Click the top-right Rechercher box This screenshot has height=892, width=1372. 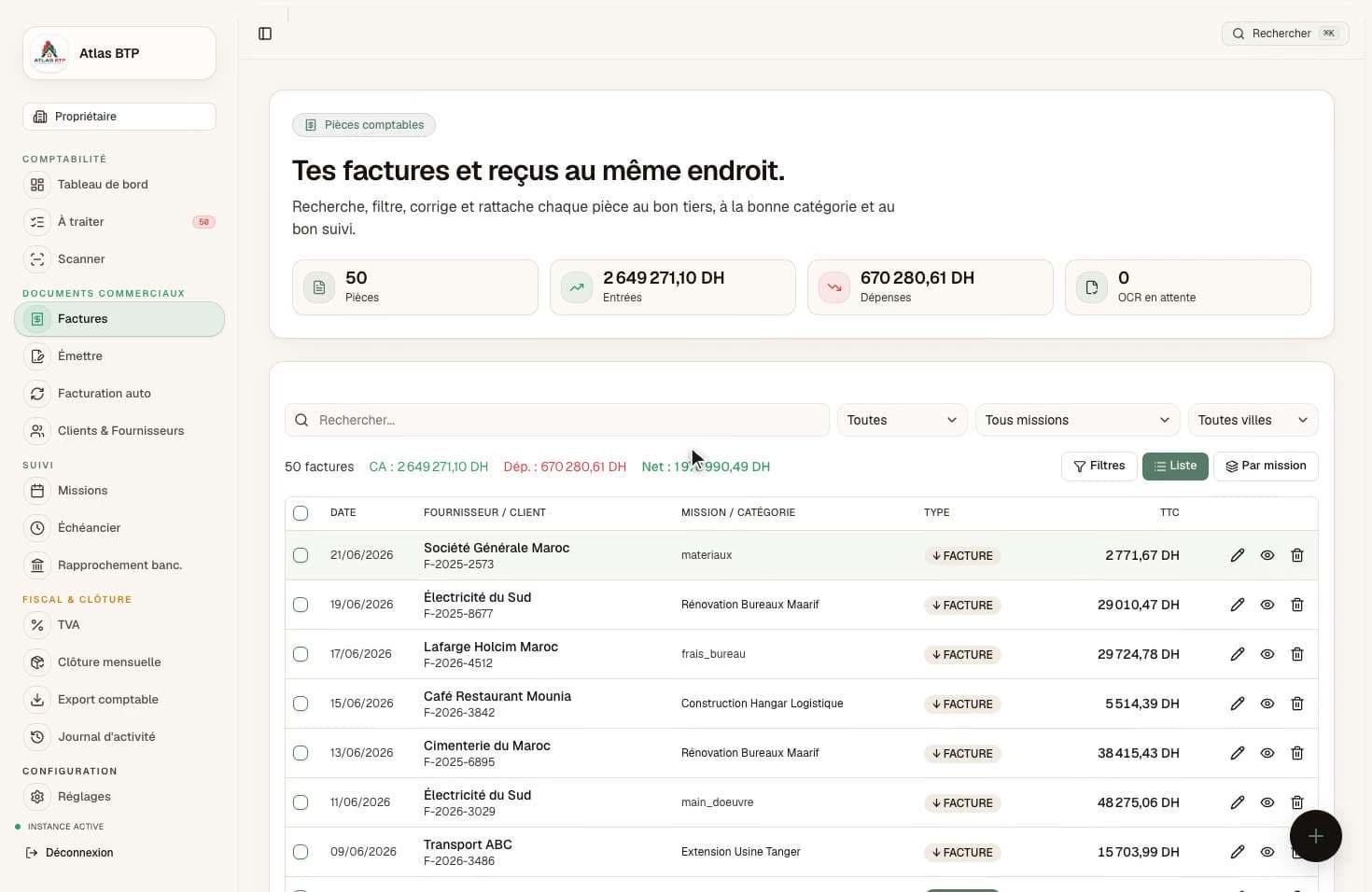(x=1285, y=34)
